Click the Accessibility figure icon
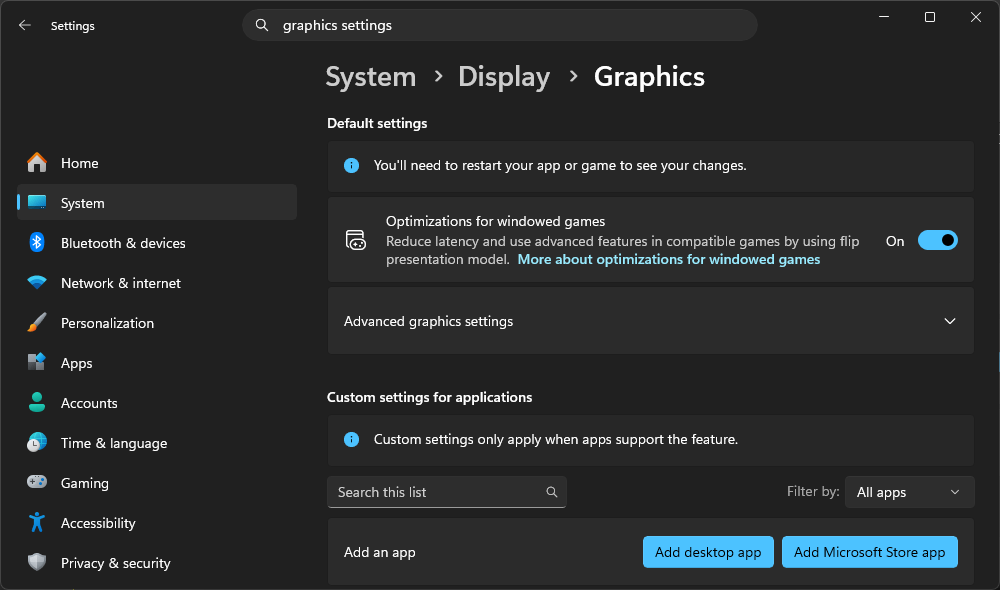1000x590 pixels. click(37, 522)
